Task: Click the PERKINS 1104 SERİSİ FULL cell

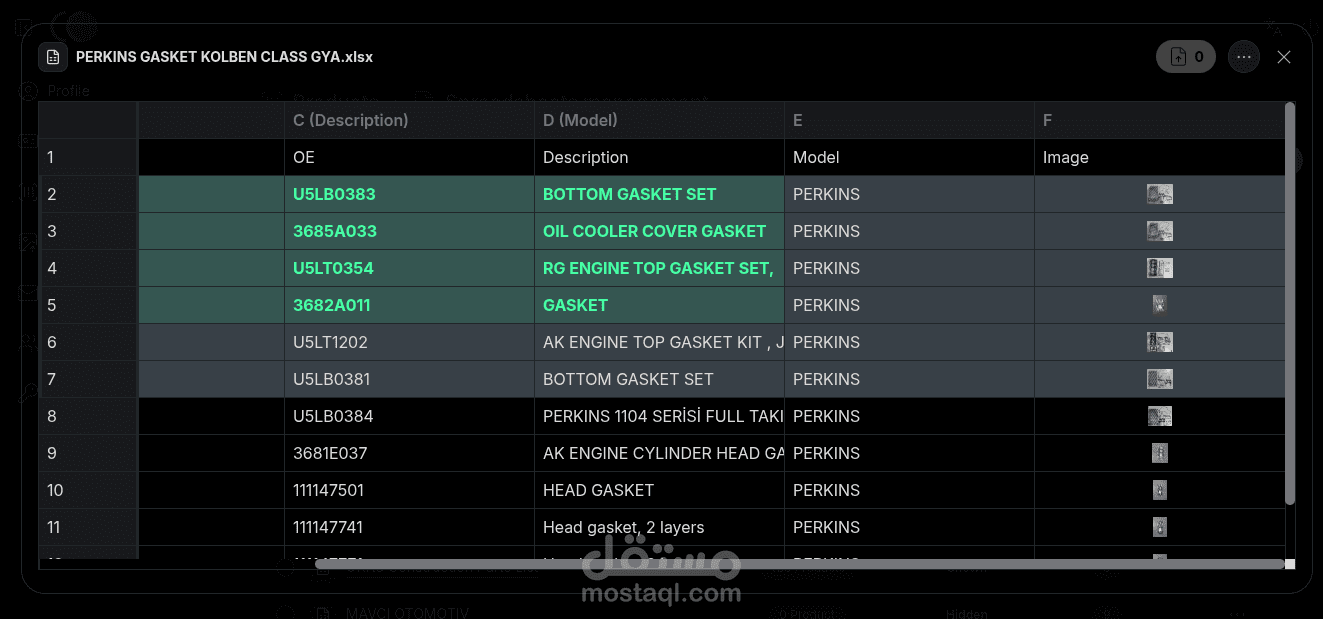Action: 659,416
